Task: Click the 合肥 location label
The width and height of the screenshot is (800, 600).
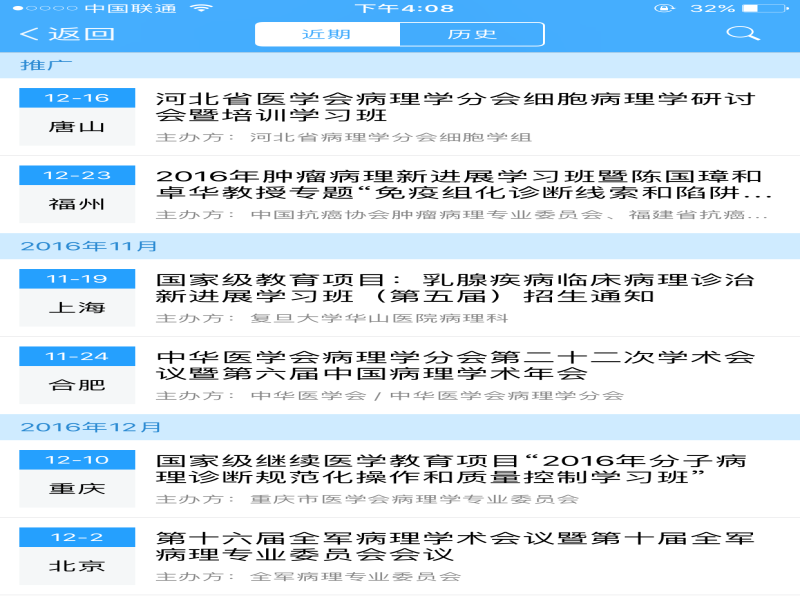Action: pos(77,385)
